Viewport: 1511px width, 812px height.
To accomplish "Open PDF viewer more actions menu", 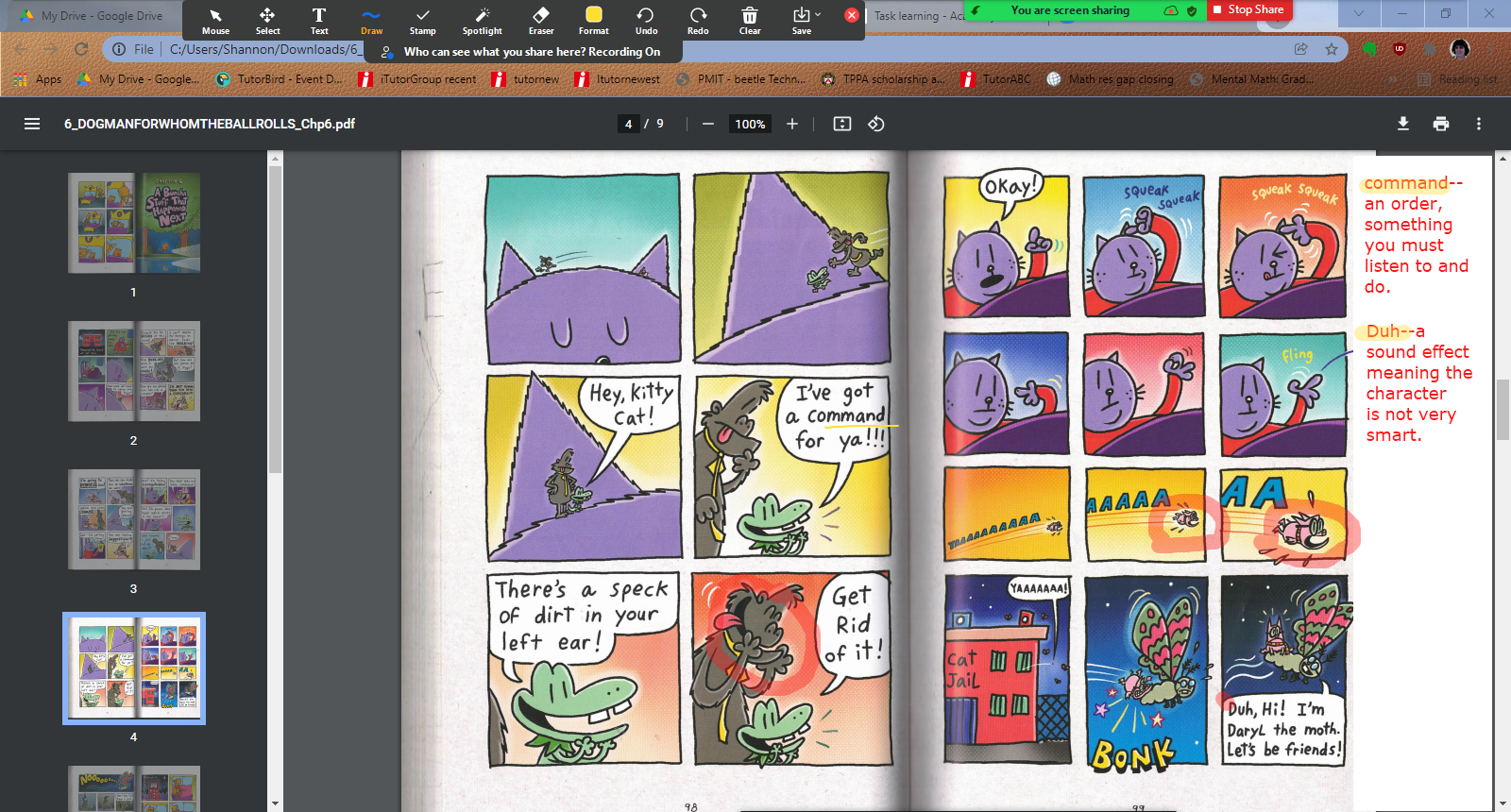I will (1479, 124).
